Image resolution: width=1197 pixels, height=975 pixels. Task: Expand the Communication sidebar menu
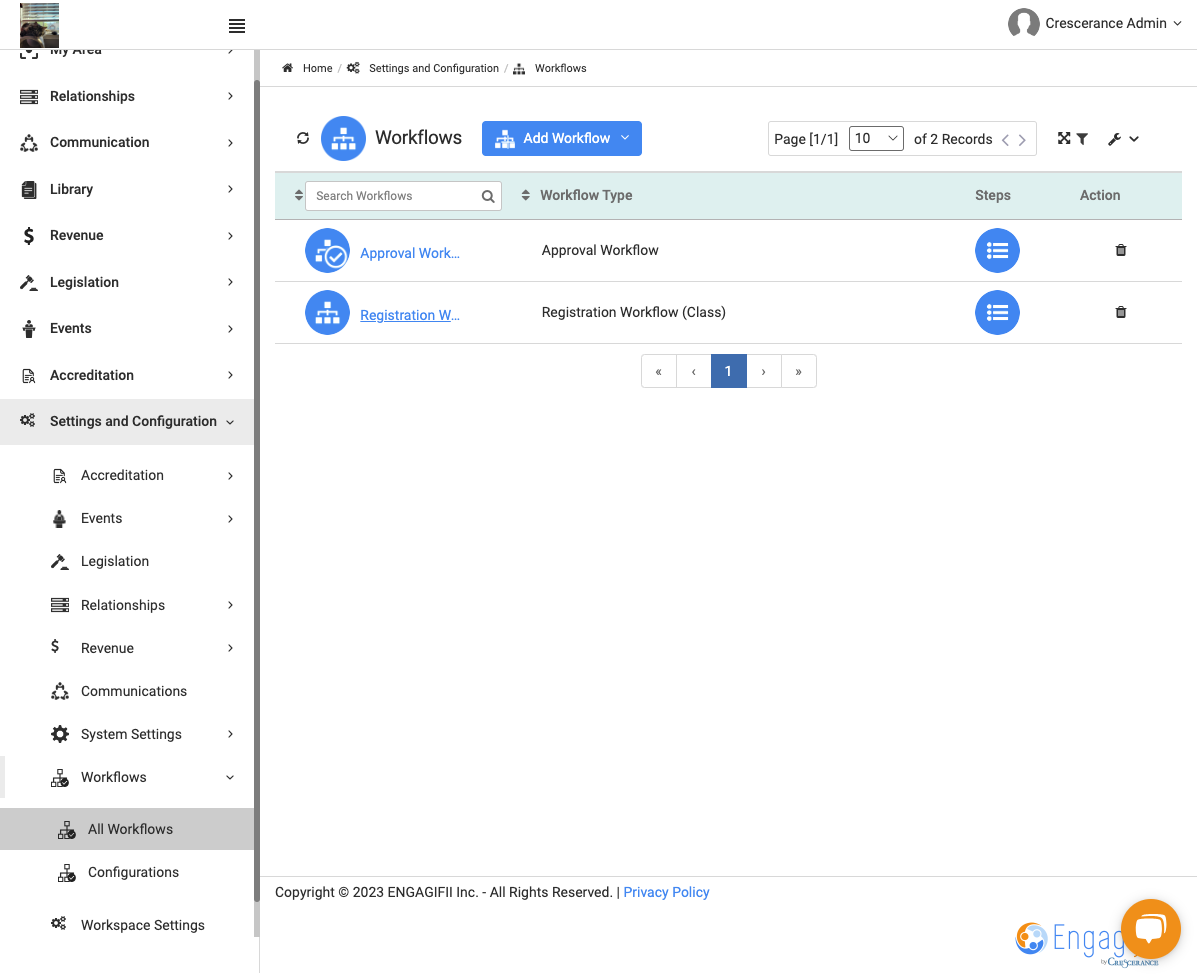coord(127,143)
